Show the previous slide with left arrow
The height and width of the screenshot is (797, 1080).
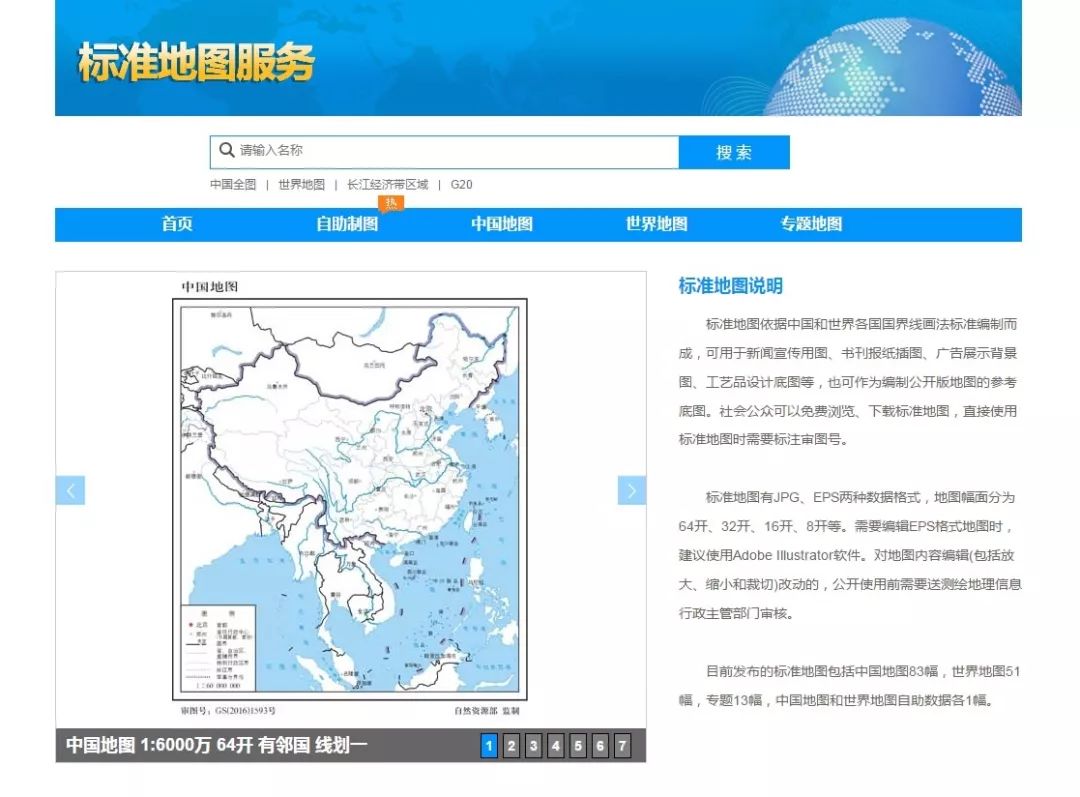click(70, 490)
